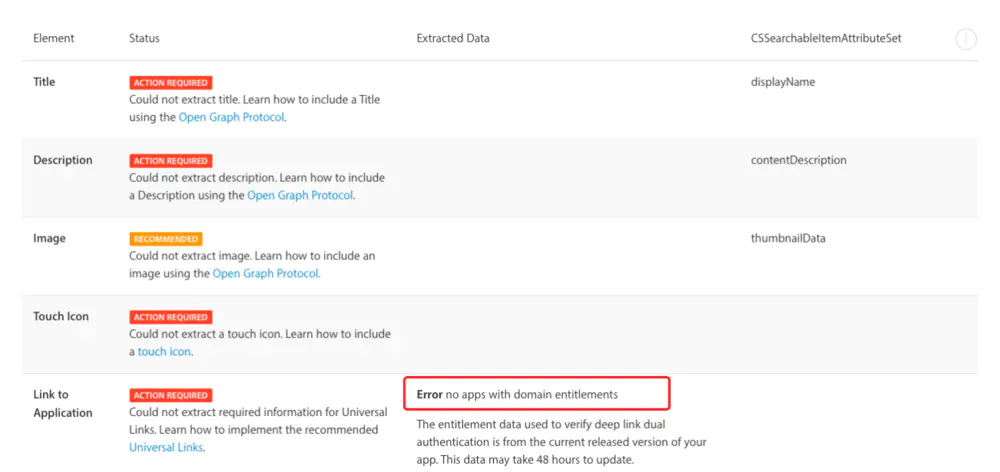Select the CSSearchableItemAttributeSet column header
The image size is (1000, 472).
tap(826, 38)
